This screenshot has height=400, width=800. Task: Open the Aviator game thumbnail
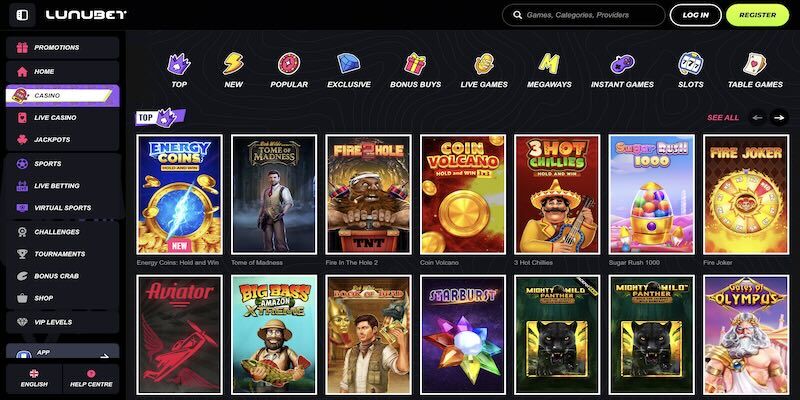pos(180,335)
